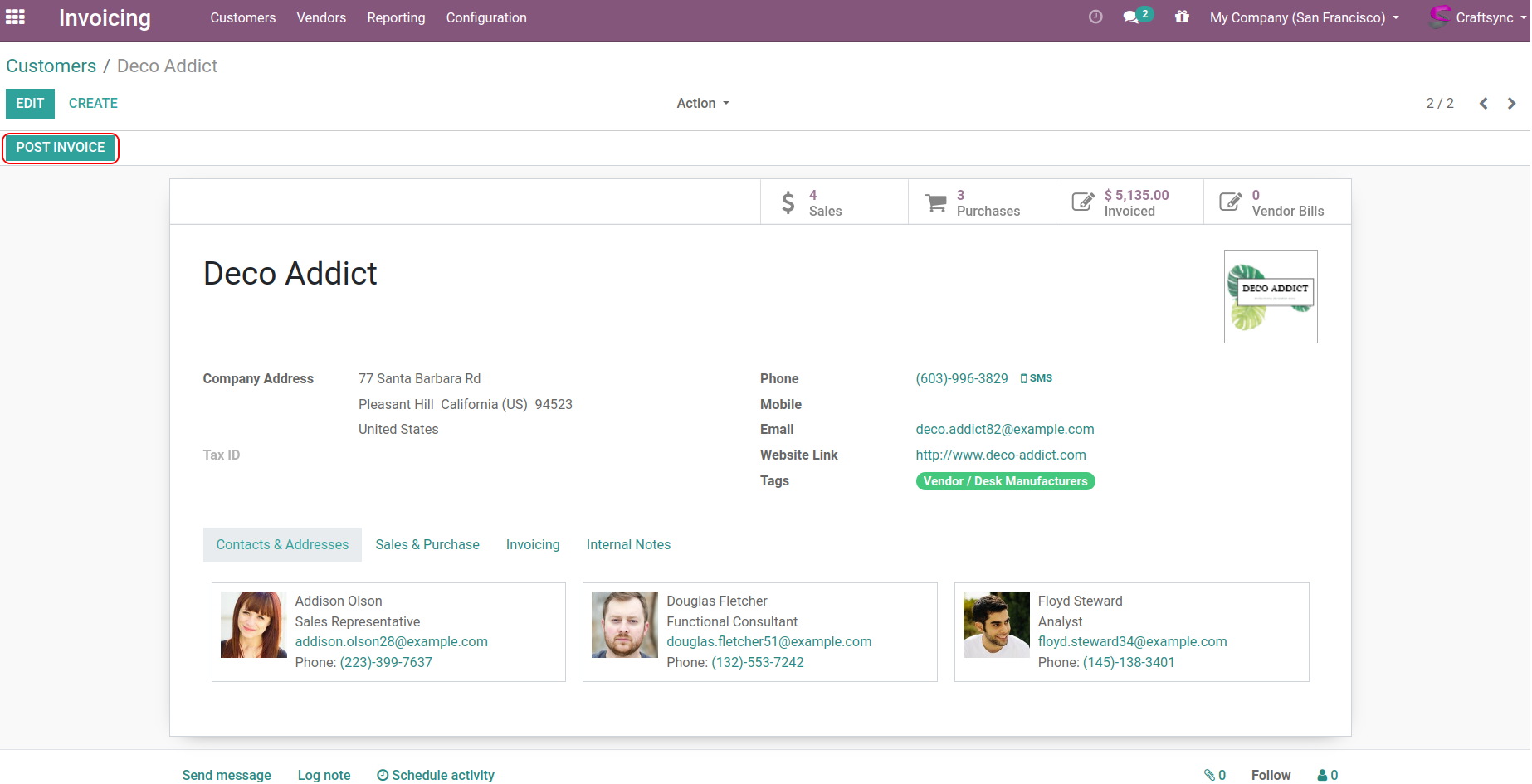Open the apps grid menu icon
The image size is (1532, 784).
(15, 17)
